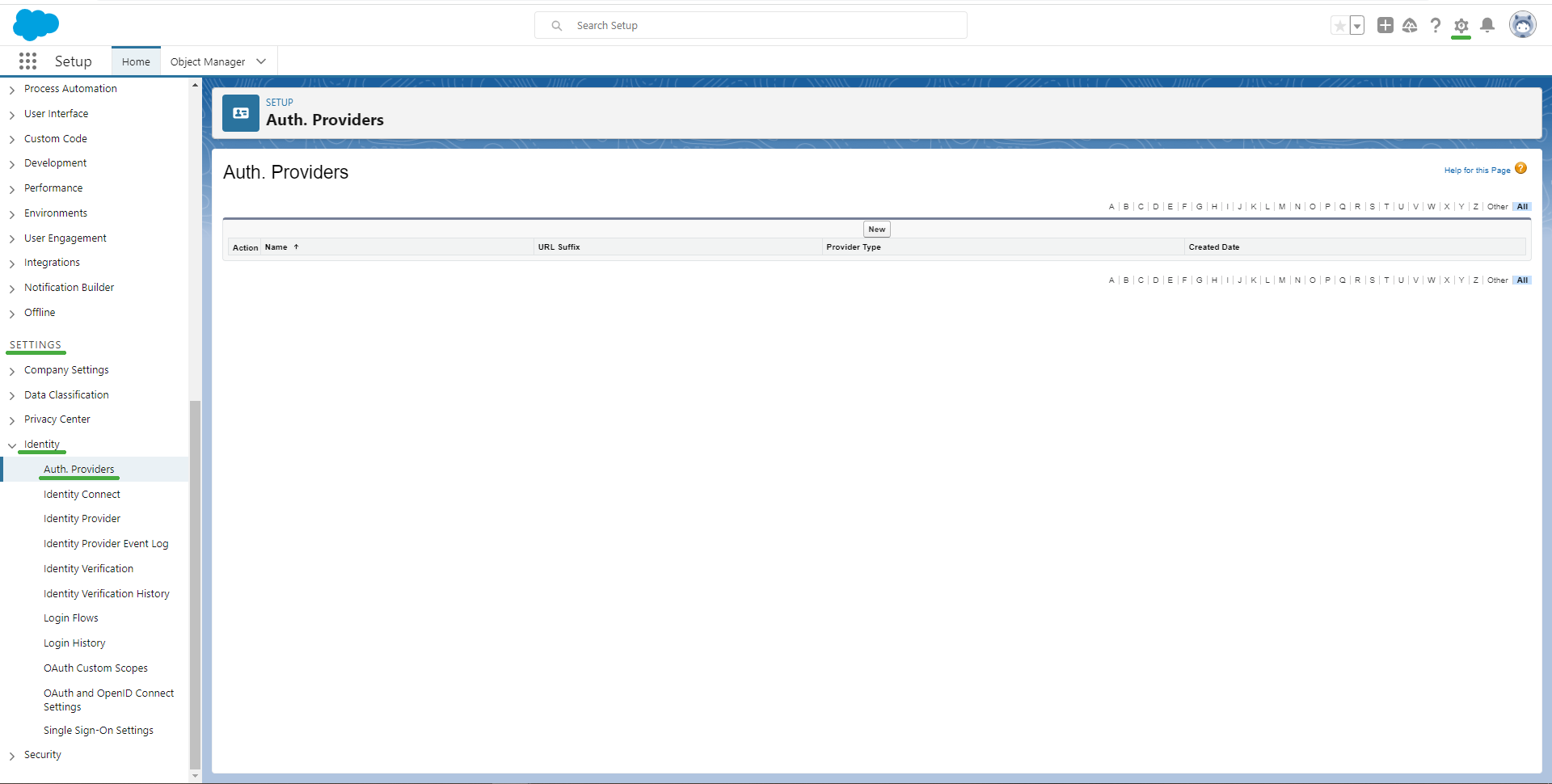Image resolution: width=1552 pixels, height=784 pixels.
Task: Expand the Privacy Center section
Action: 12,420
